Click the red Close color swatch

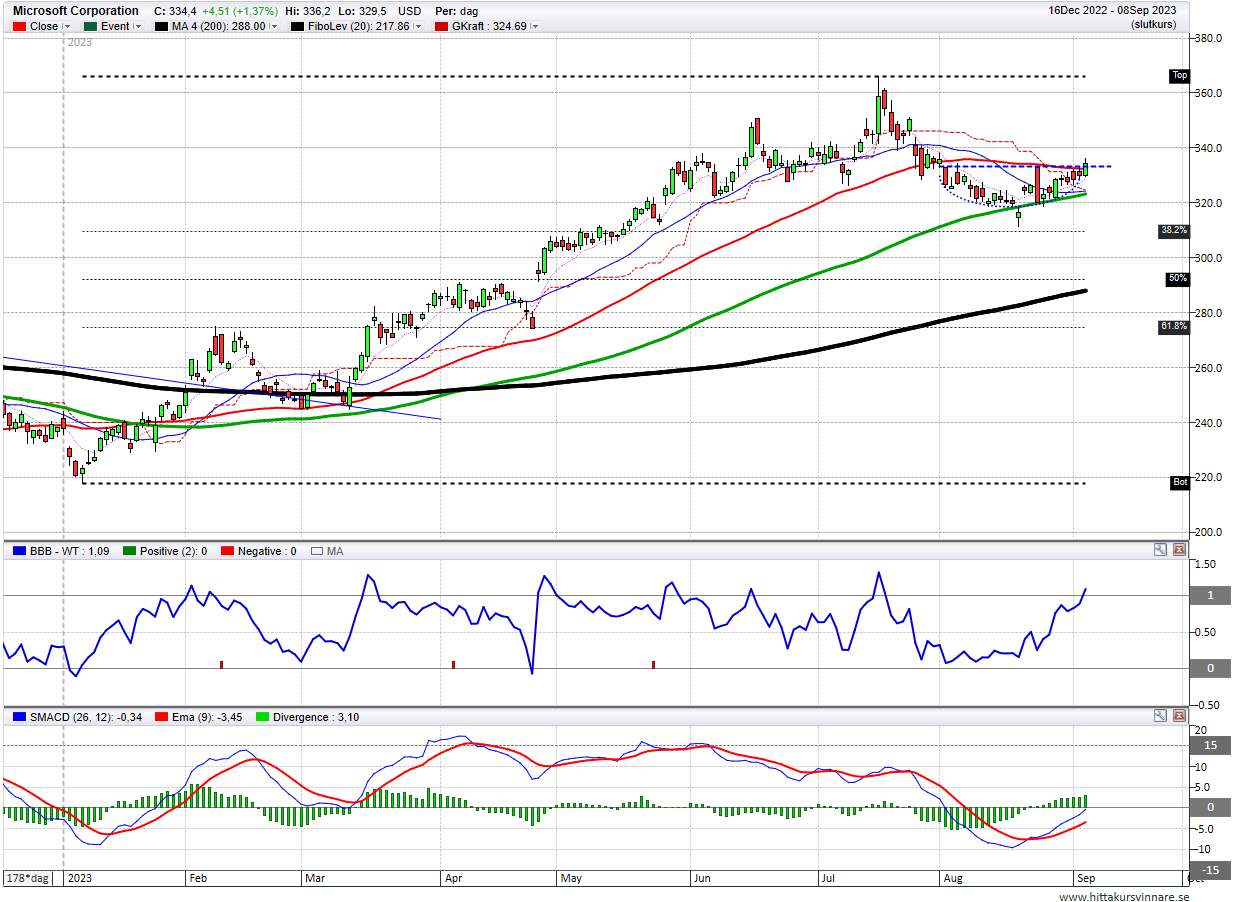(x=18, y=27)
